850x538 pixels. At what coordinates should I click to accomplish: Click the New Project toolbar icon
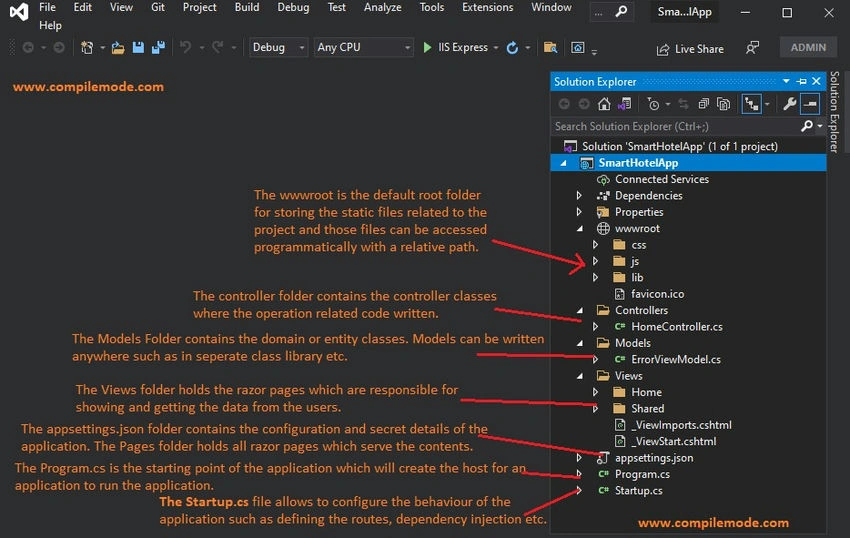[87, 48]
